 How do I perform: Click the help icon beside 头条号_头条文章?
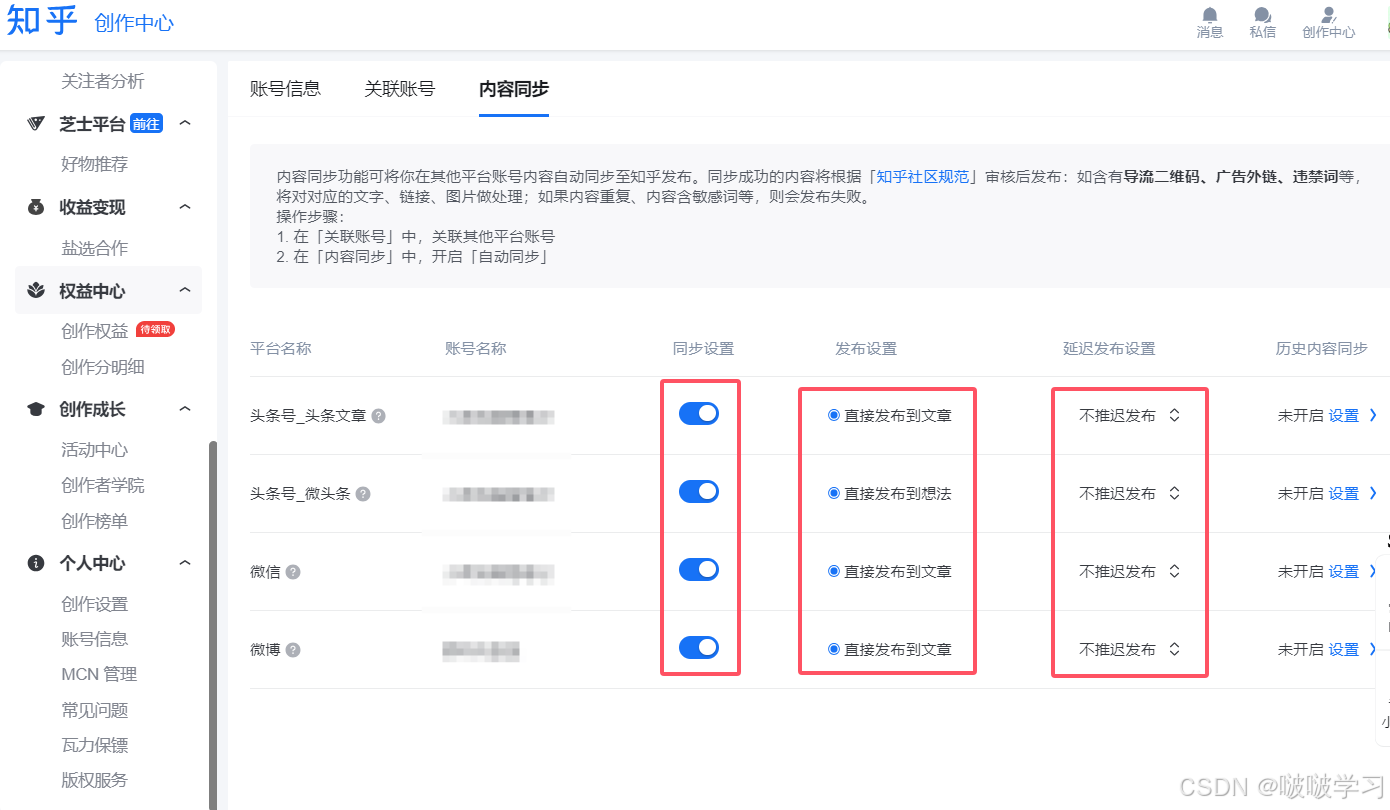(x=378, y=416)
